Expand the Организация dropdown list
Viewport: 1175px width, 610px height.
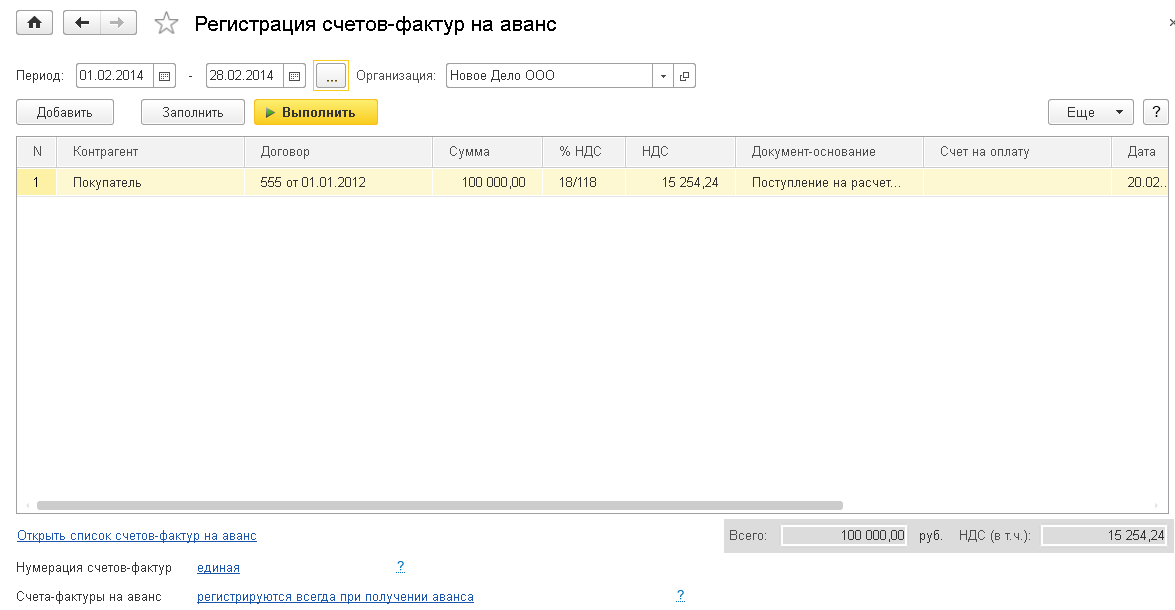[x=664, y=75]
